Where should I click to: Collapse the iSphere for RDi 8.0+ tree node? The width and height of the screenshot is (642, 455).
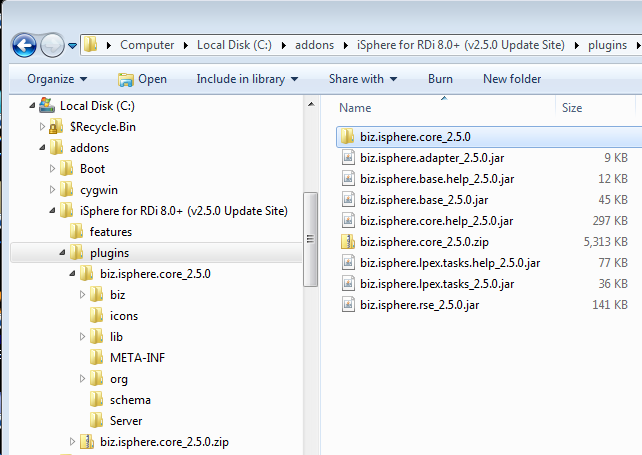click(52, 211)
